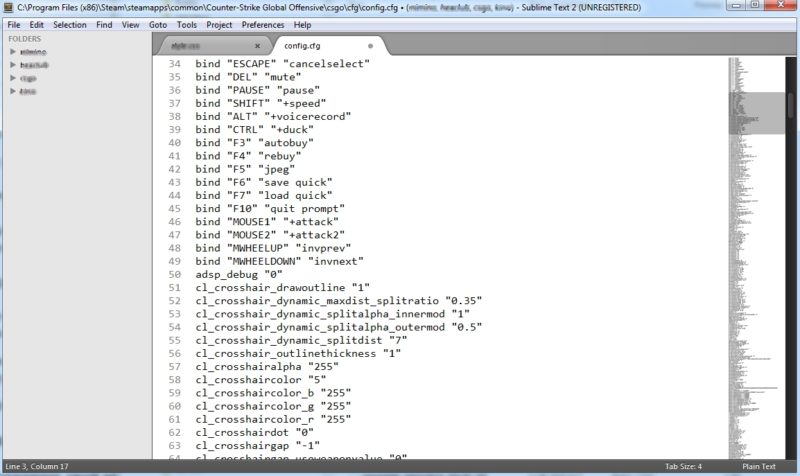Expand the fourth folder in the sidebar
Screen dimensions: 800x476
pyautogui.click(x=12, y=90)
